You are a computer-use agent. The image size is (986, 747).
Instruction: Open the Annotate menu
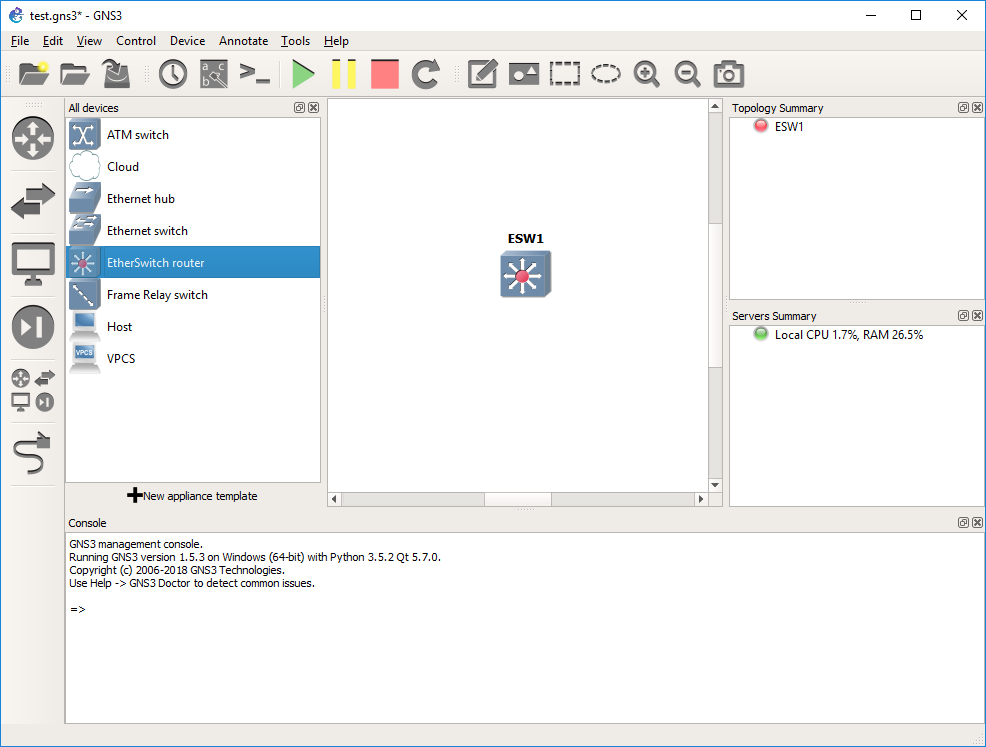[x=243, y=41]
